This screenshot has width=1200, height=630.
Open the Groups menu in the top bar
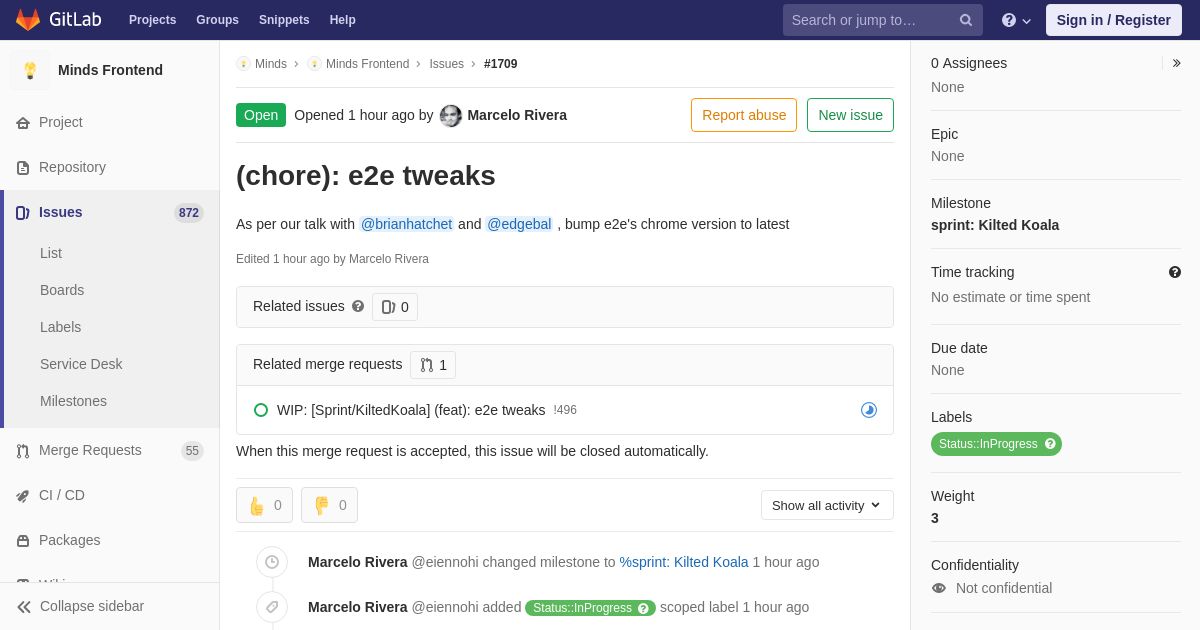point(217,20)
